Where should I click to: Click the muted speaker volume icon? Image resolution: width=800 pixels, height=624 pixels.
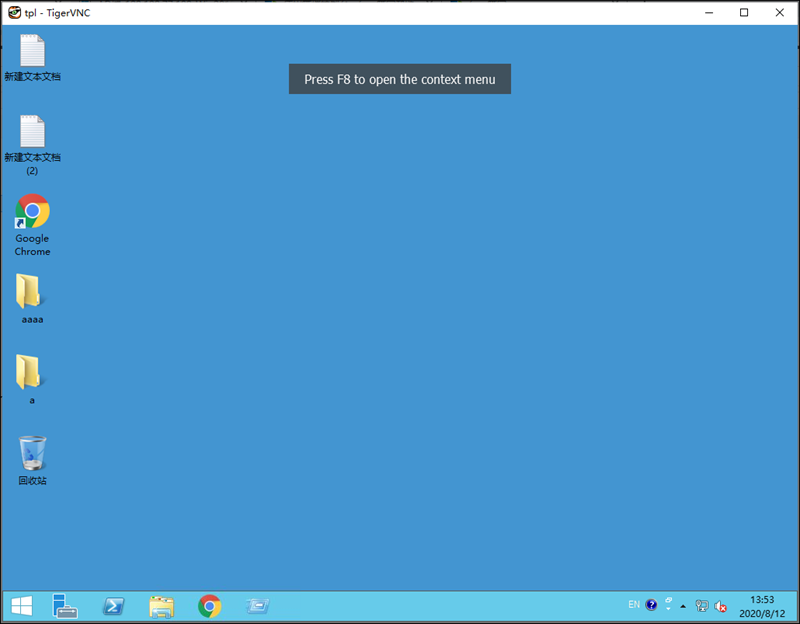pyautogui.click(x=720, y=606)
